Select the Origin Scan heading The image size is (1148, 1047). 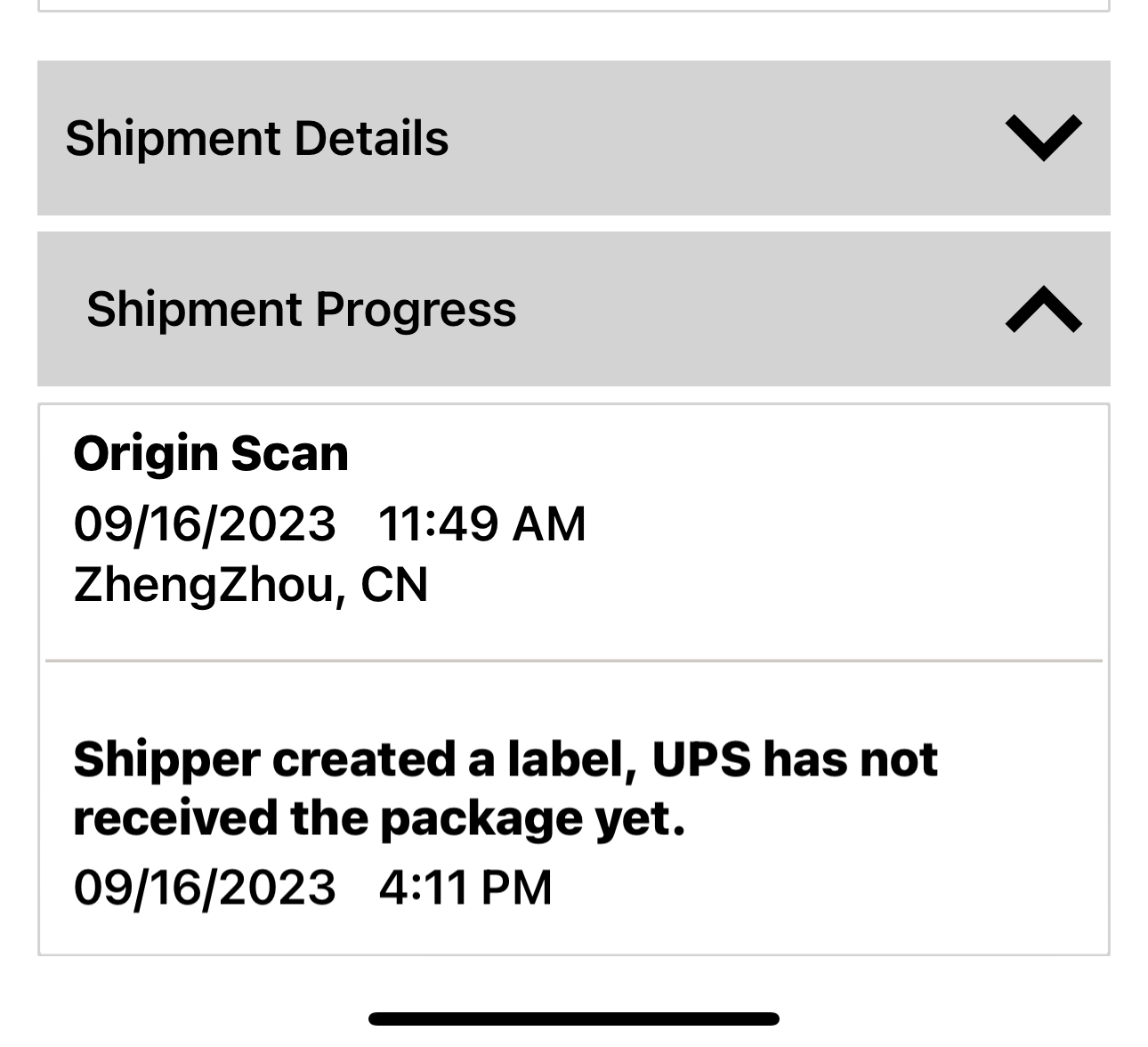pyautogui.click(x=211, y=454)
